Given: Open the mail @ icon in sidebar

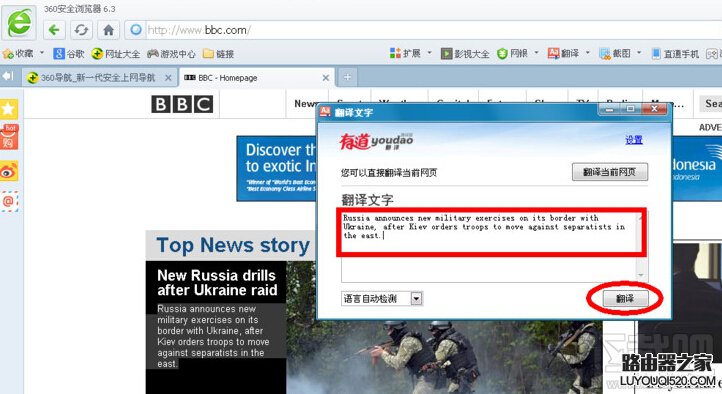Looking at the screenshot, I should [8, 202].
